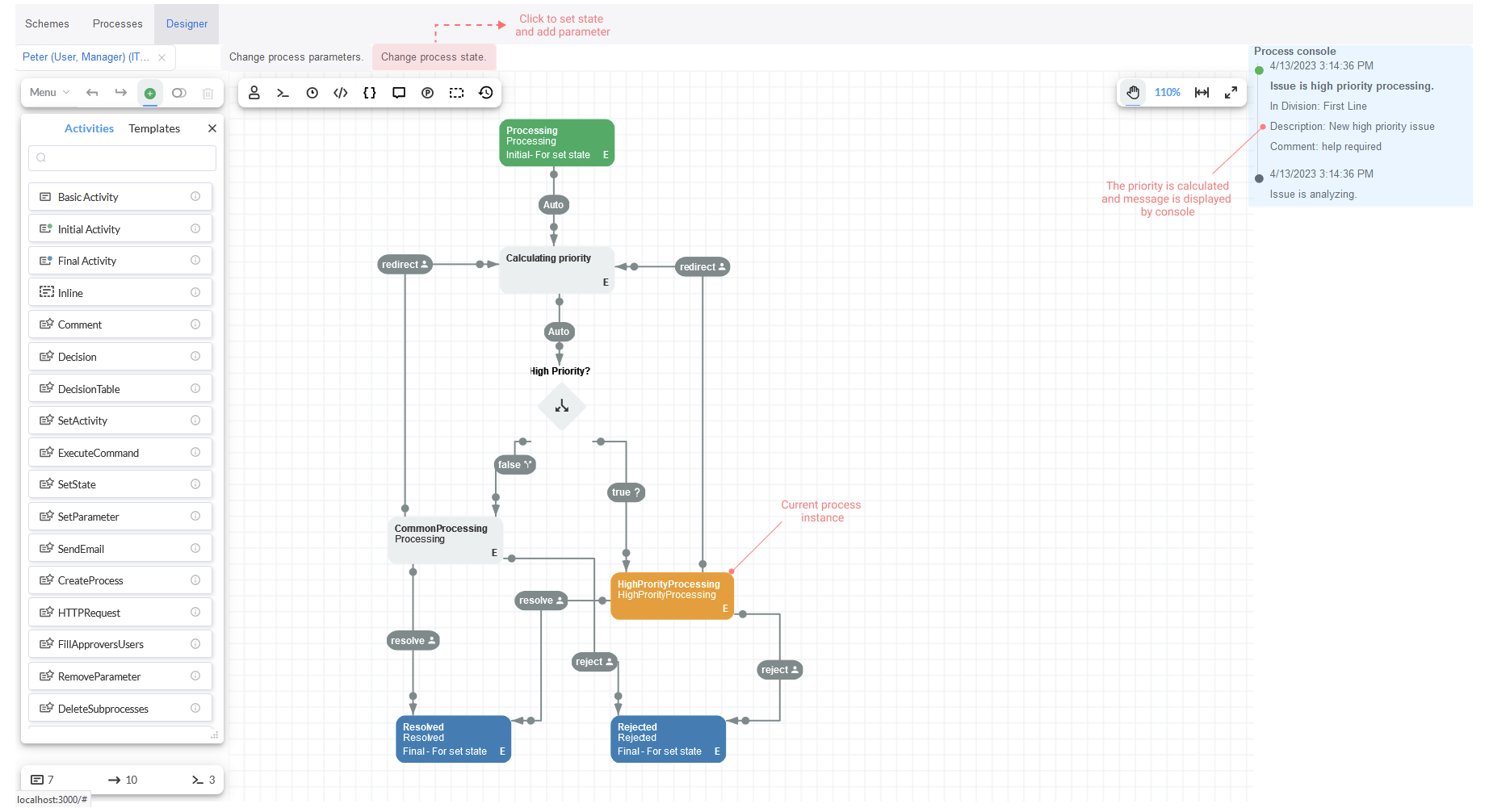Click the redo arrow in the toolbar
The image size is (1489, 812).
[121, 93]
